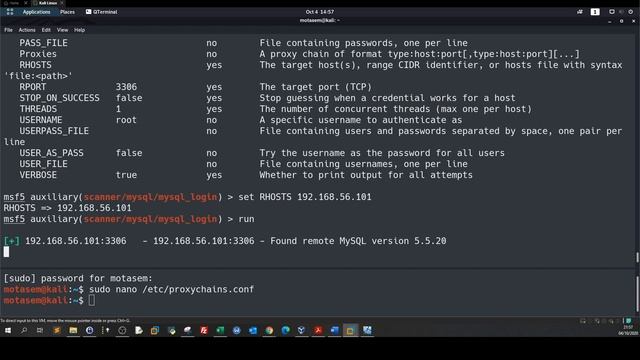The height and width of the screenshot is (360, 640).
Task: Click the USER_FILE option name
Action: pos(44,164)
